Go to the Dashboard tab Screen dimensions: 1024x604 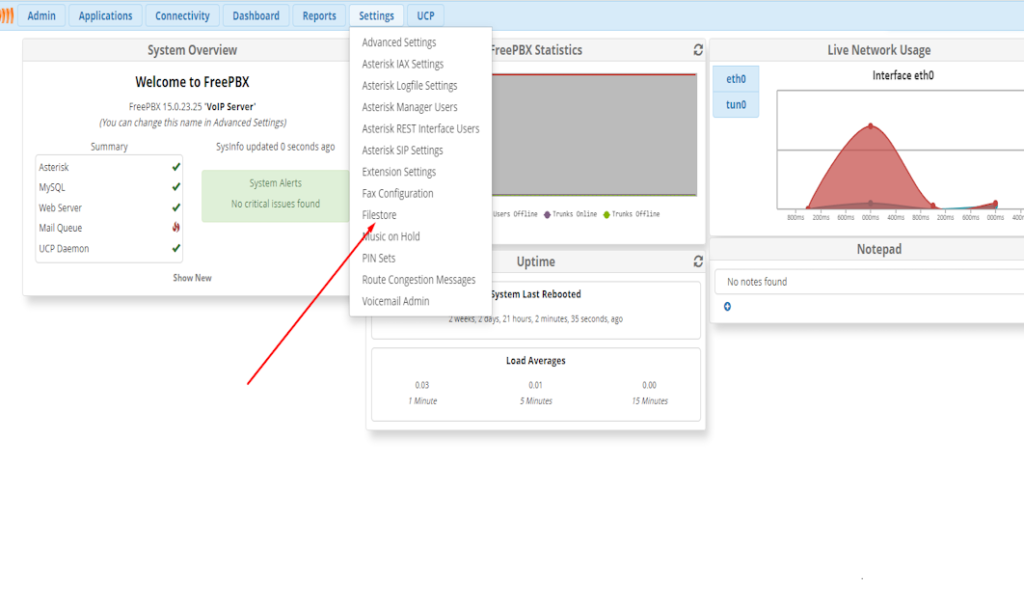[256, 16]
